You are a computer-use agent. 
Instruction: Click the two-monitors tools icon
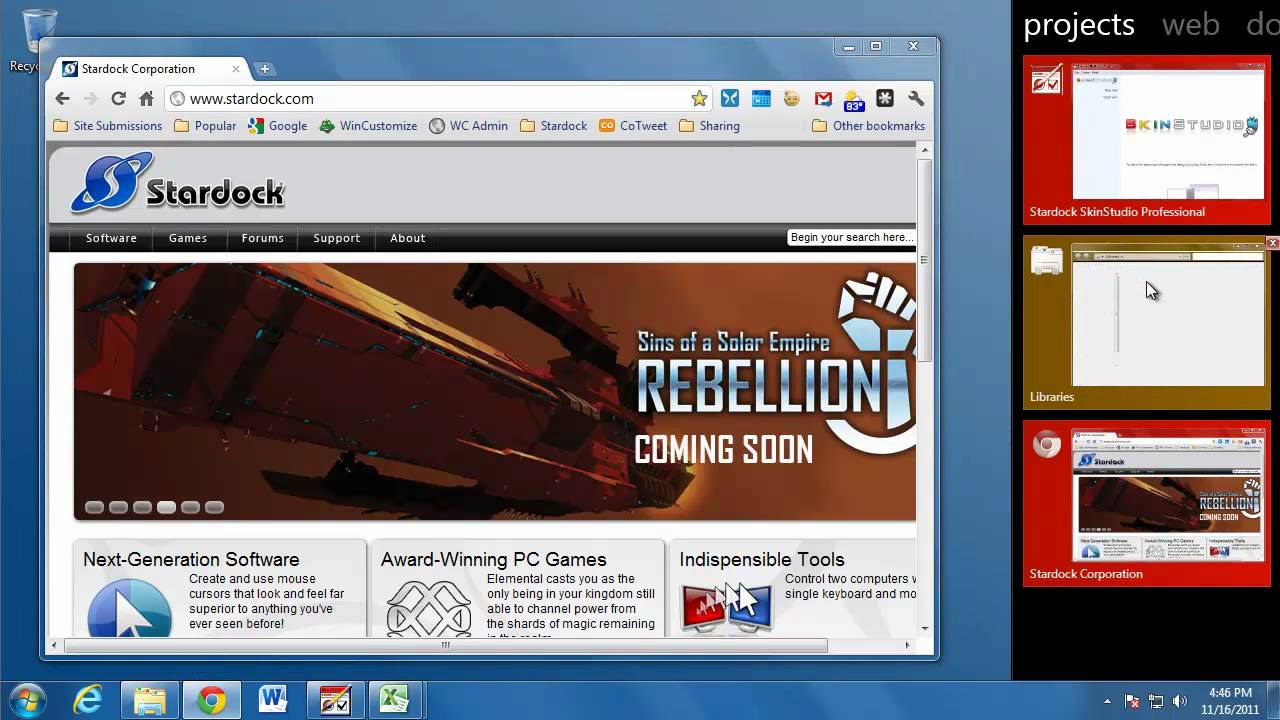click(727, 607)
